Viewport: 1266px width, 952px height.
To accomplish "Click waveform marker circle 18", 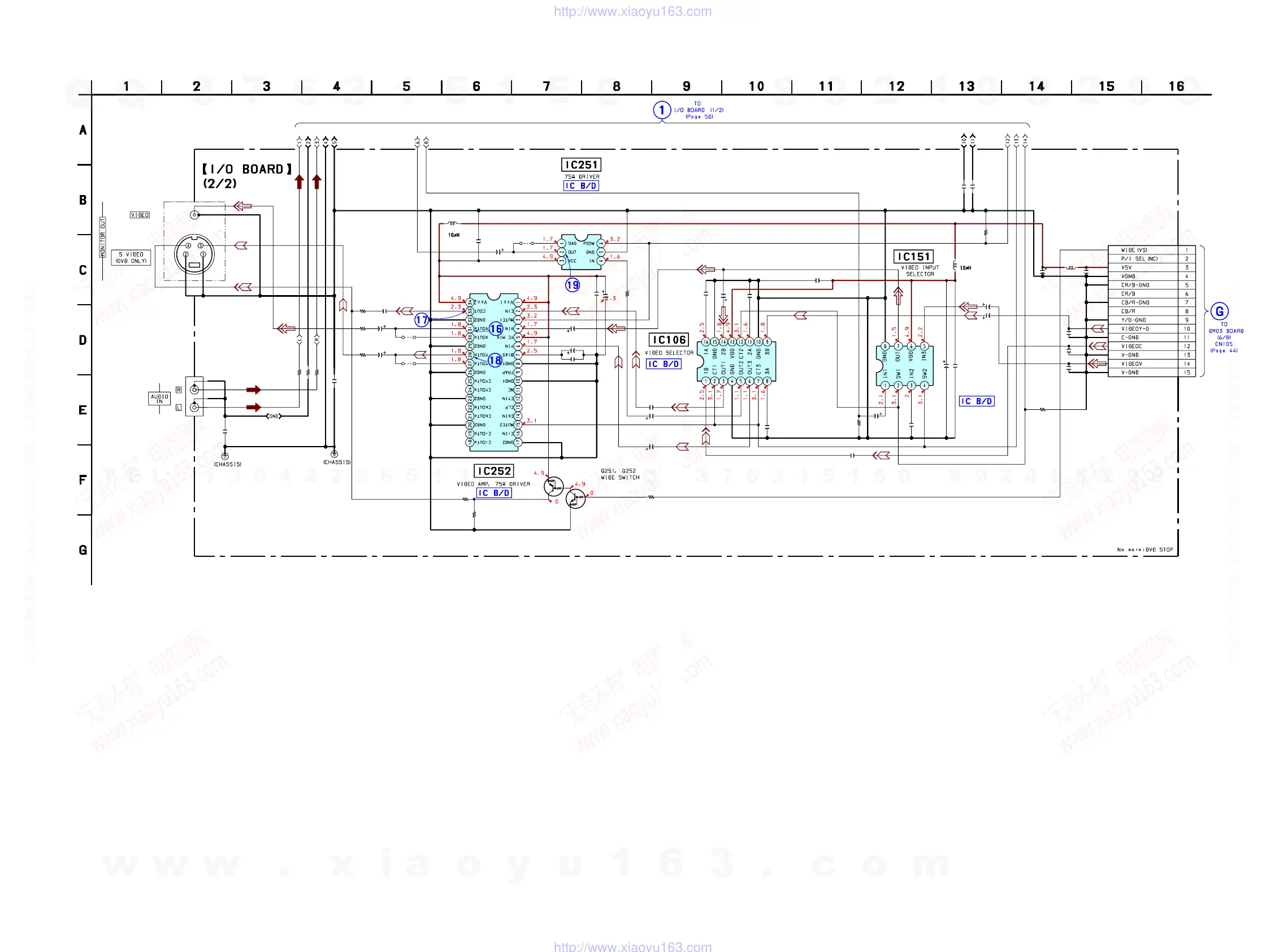I will coord(495,361).
